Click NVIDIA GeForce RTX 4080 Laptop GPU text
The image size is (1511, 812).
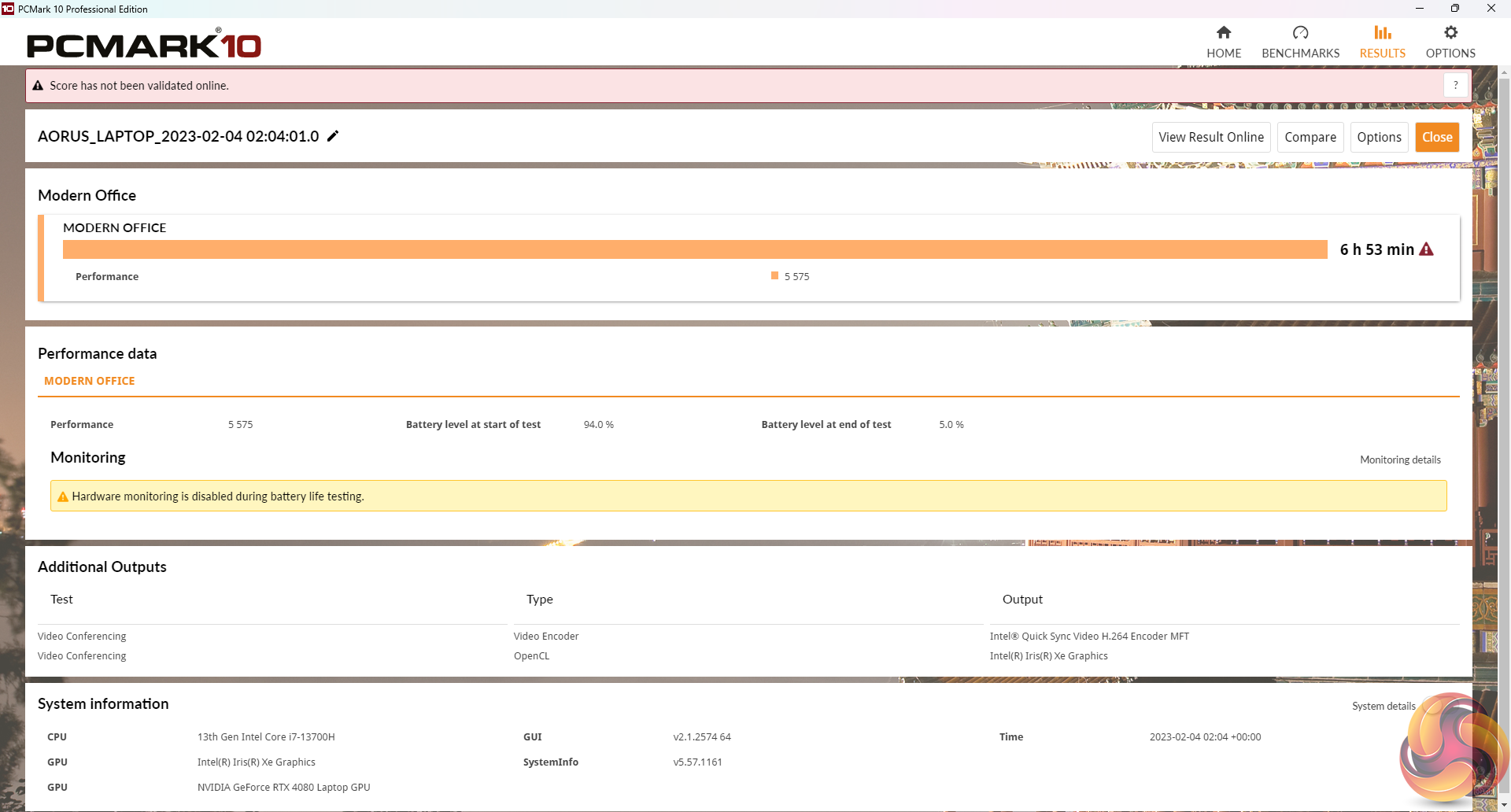tap(283, 787)
